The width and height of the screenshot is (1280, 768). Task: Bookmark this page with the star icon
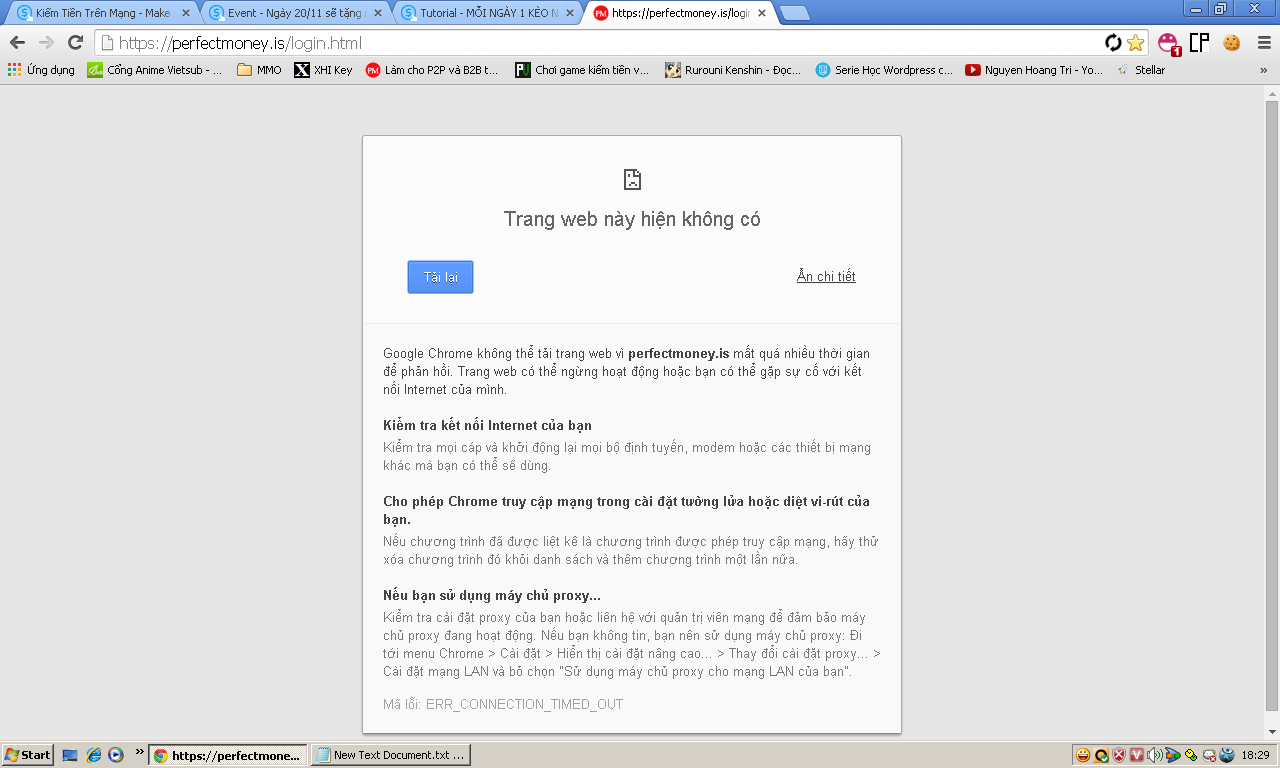[1135, 43]
